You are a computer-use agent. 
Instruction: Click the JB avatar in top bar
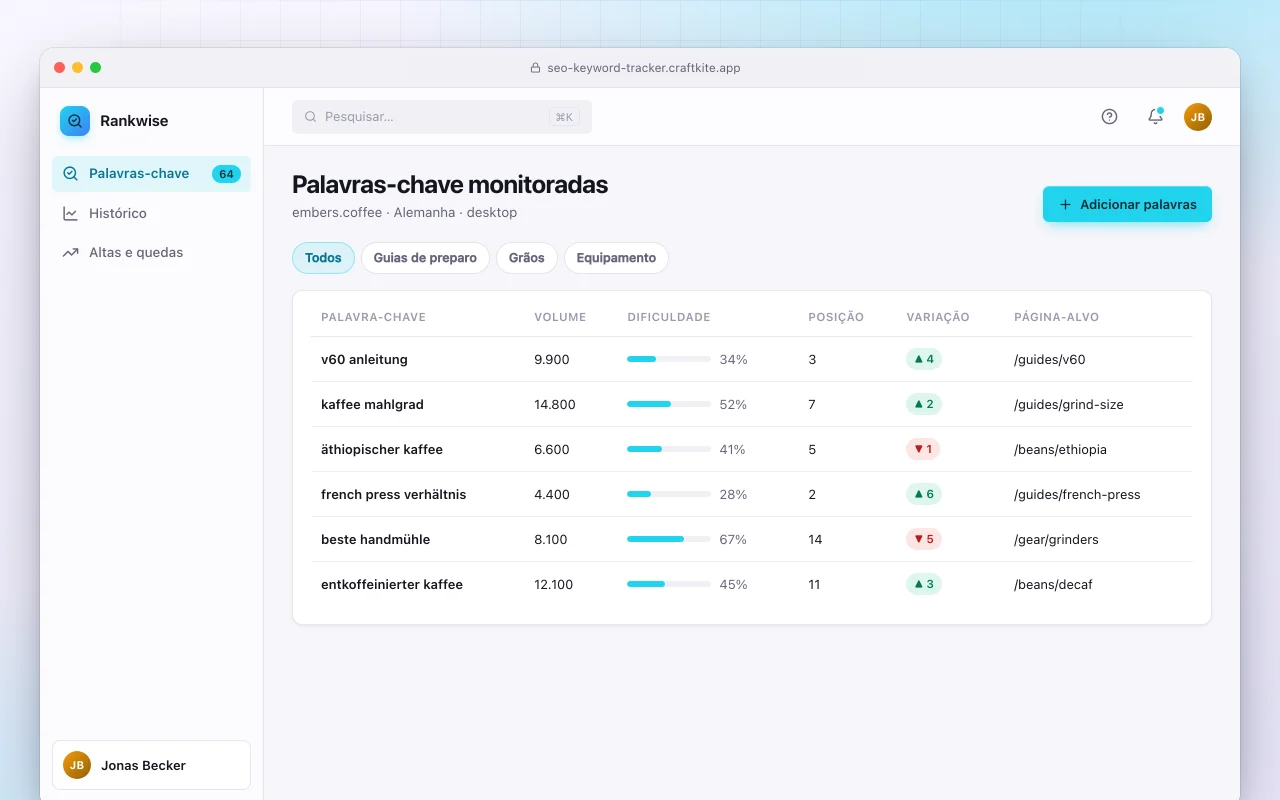(1198, 117)
